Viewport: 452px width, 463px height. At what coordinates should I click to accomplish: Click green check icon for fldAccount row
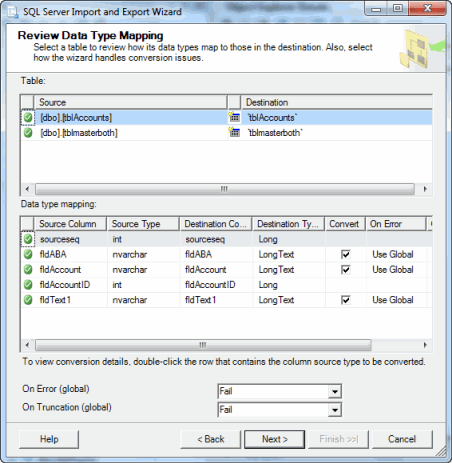[28, 269]
